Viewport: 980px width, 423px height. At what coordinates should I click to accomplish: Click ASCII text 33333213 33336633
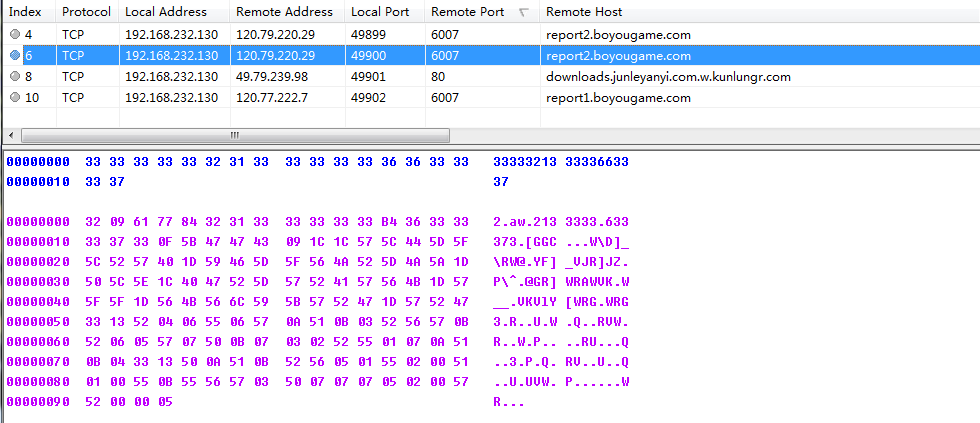pos(561,162)
